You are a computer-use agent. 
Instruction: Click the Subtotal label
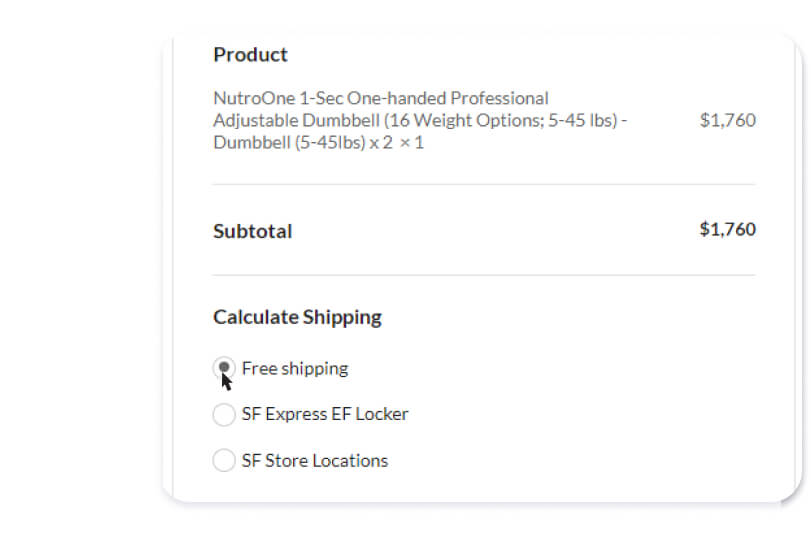pyautogui.click(x=252, y=231)
